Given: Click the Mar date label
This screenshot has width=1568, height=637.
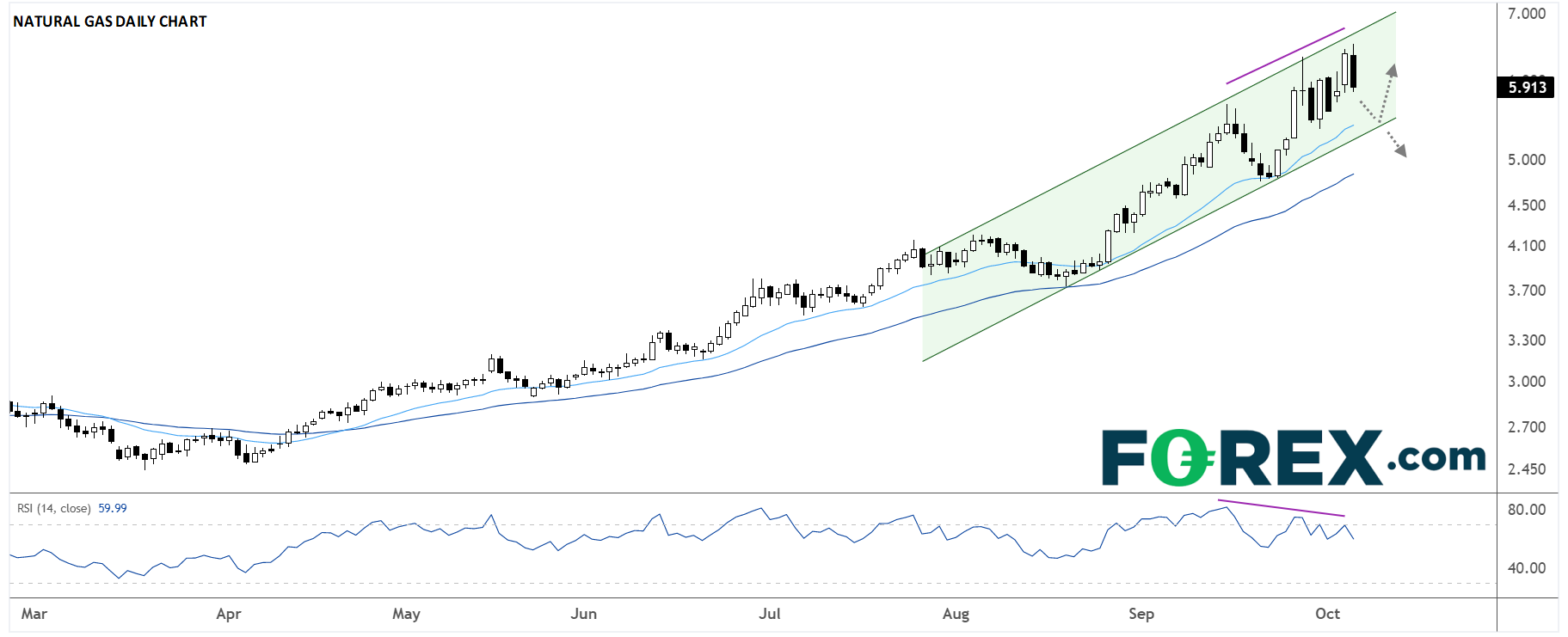Looking at the screenshot, I should point(34,614).
